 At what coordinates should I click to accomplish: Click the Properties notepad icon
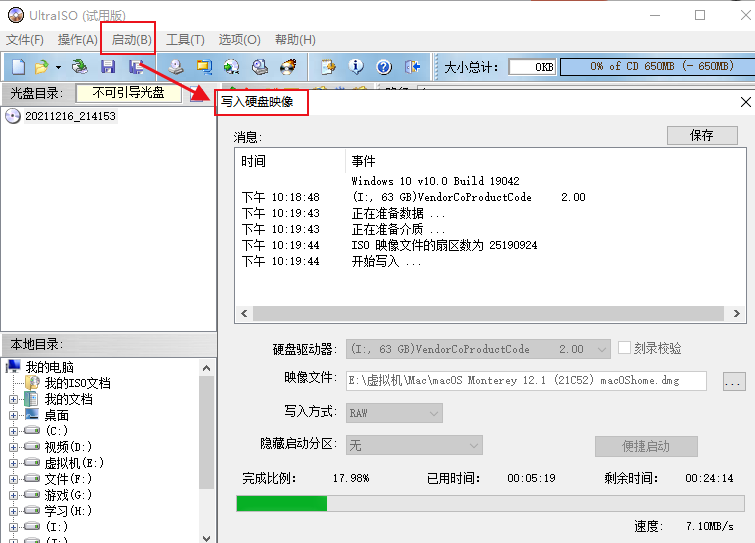coord(328,66)
